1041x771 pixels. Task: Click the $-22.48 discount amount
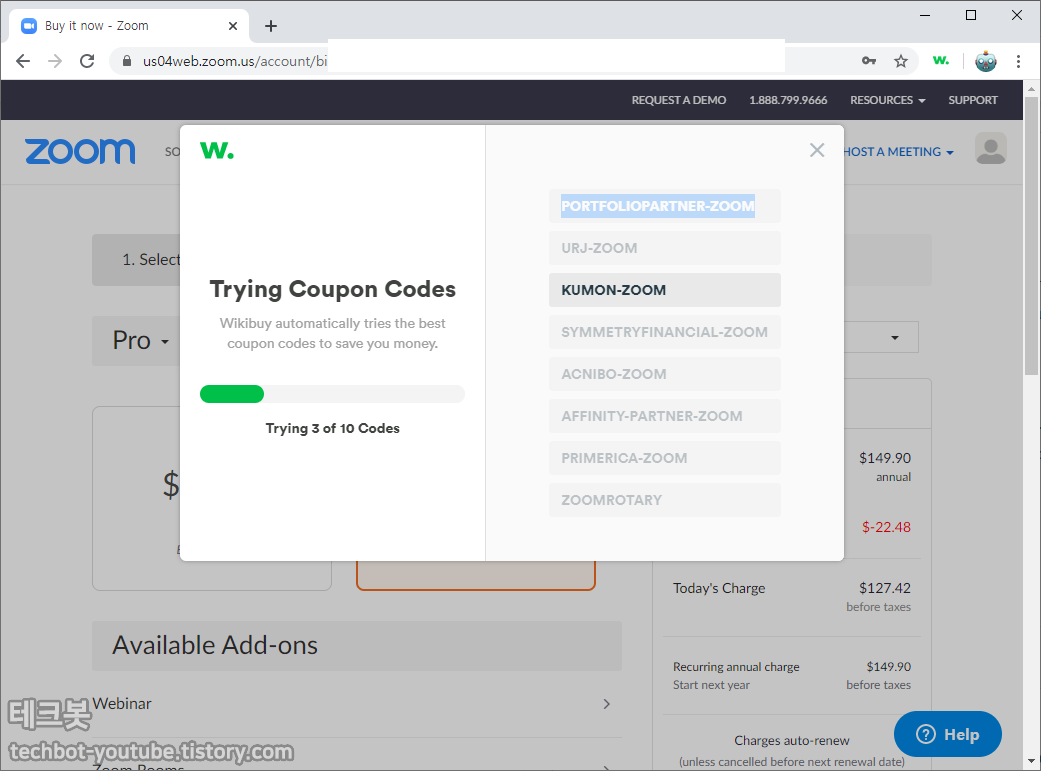886,527
